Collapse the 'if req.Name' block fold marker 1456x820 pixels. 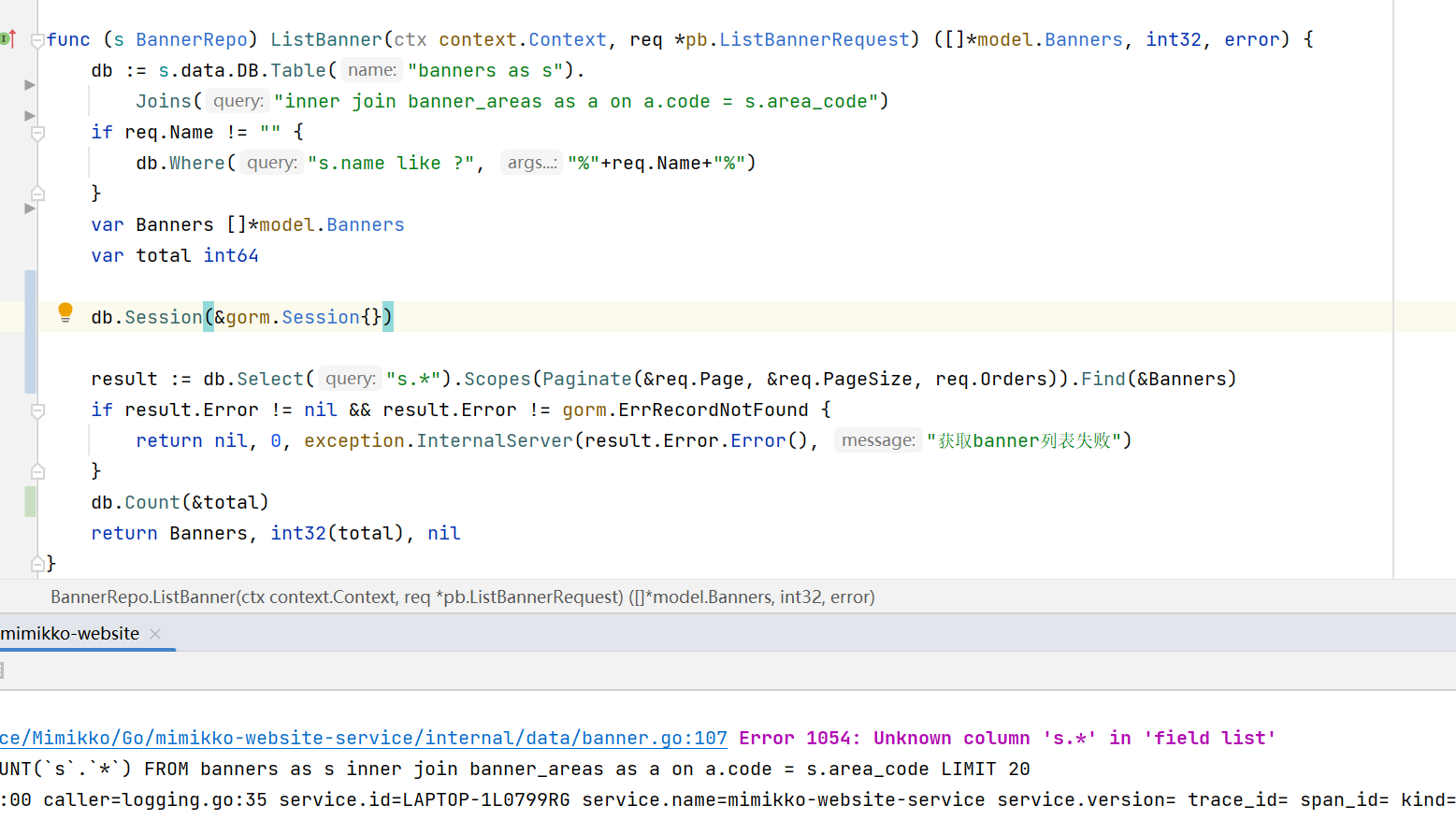37,133
